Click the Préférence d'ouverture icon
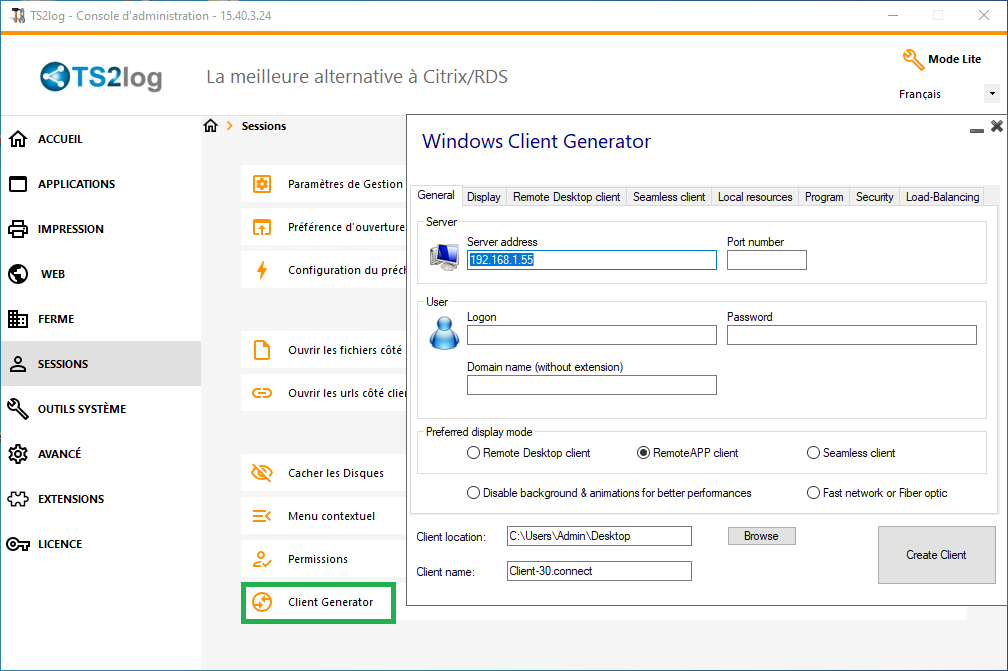 click(x=262, y=227)
